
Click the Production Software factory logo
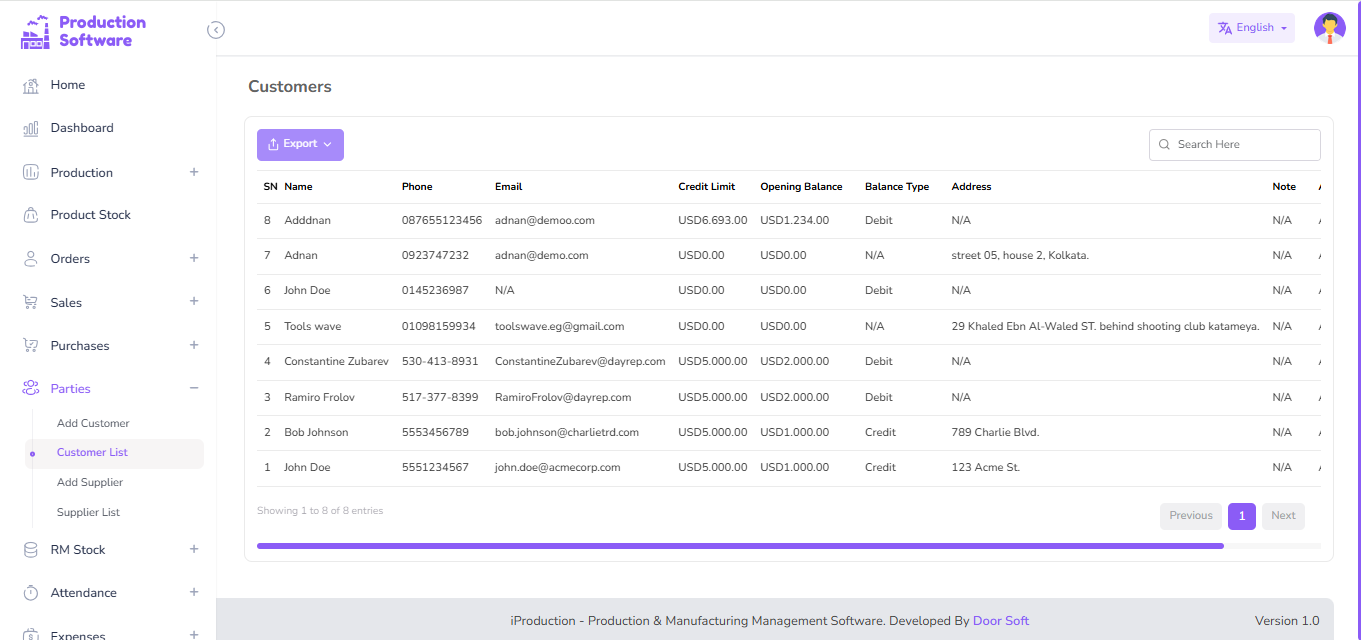(35, 32)
